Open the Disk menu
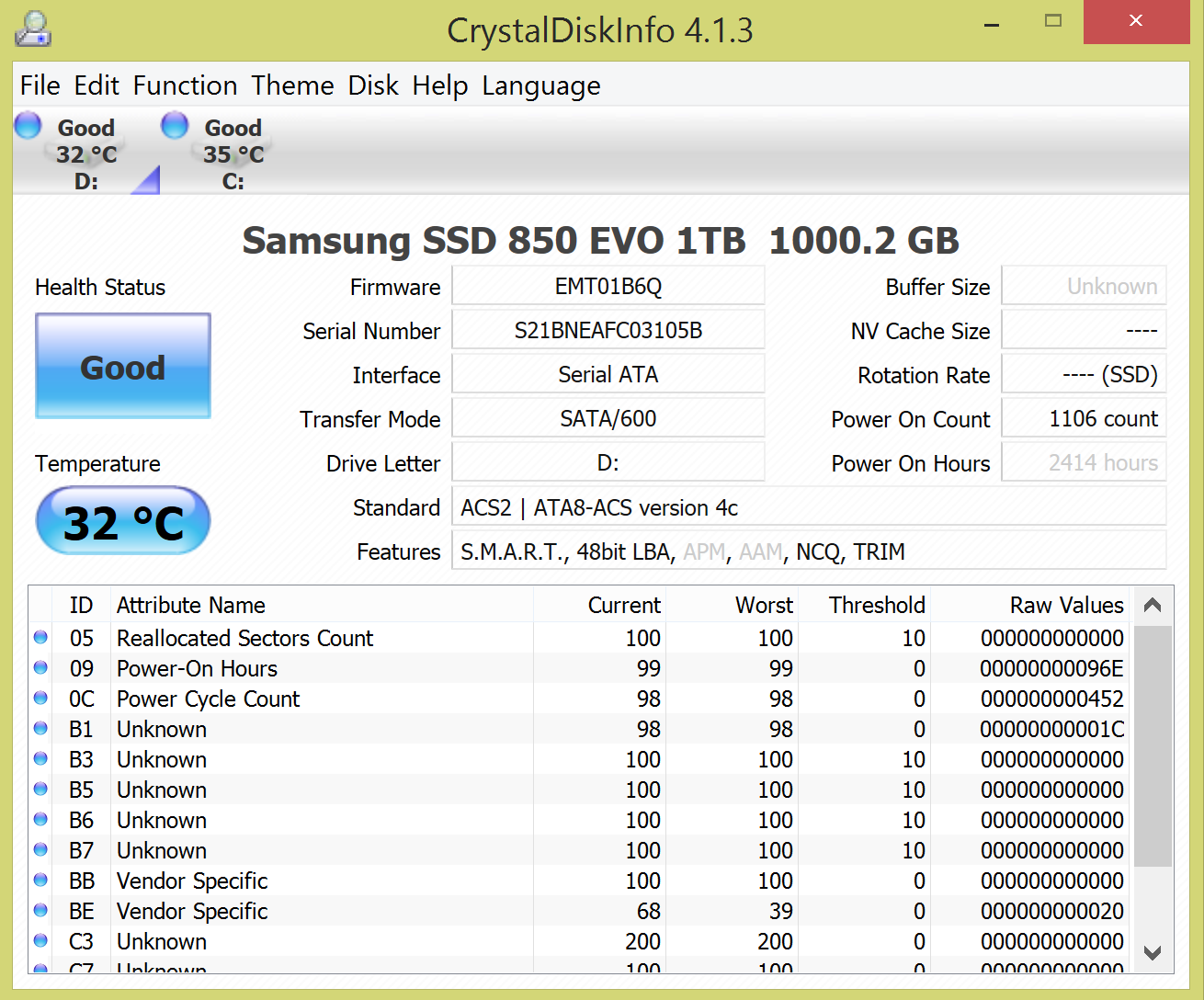 coord(372,85)
